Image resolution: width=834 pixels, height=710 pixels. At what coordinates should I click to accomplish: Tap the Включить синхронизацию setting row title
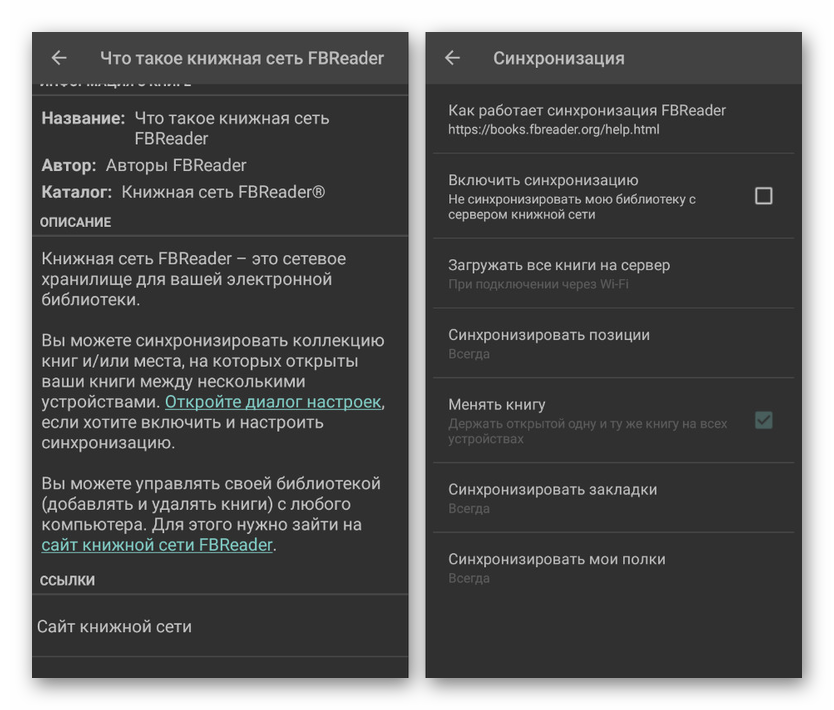point(543,180)
